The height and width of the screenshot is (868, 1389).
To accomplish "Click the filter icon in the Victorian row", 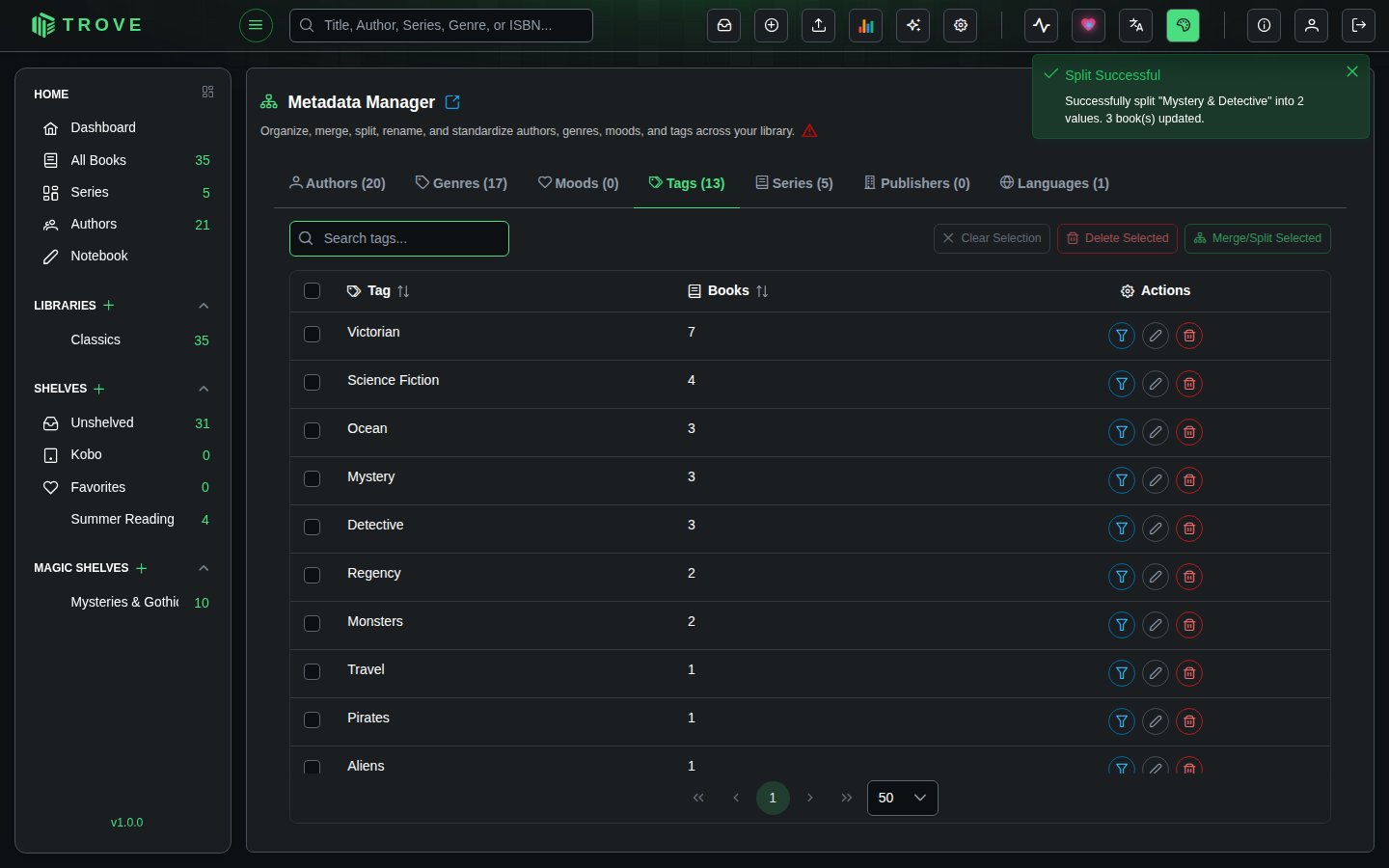I will pyautogui.click(x=1122, y=336).
